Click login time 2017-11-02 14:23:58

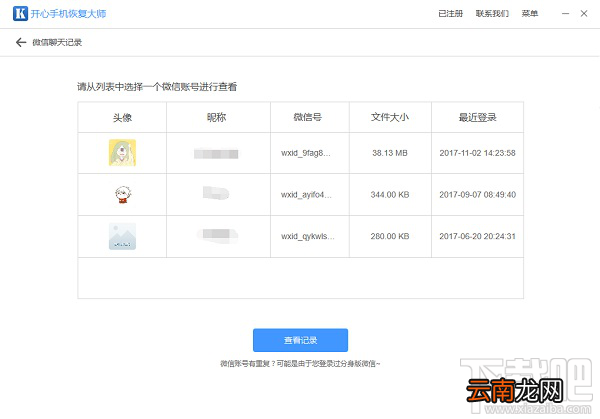(x=477, y=153)
